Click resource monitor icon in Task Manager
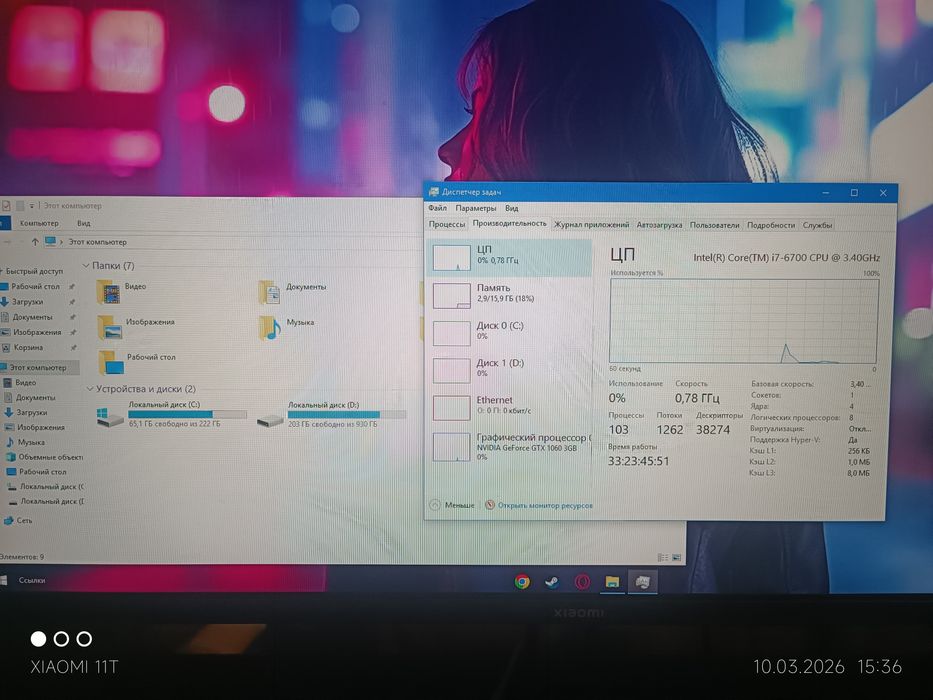 [490, 505]
